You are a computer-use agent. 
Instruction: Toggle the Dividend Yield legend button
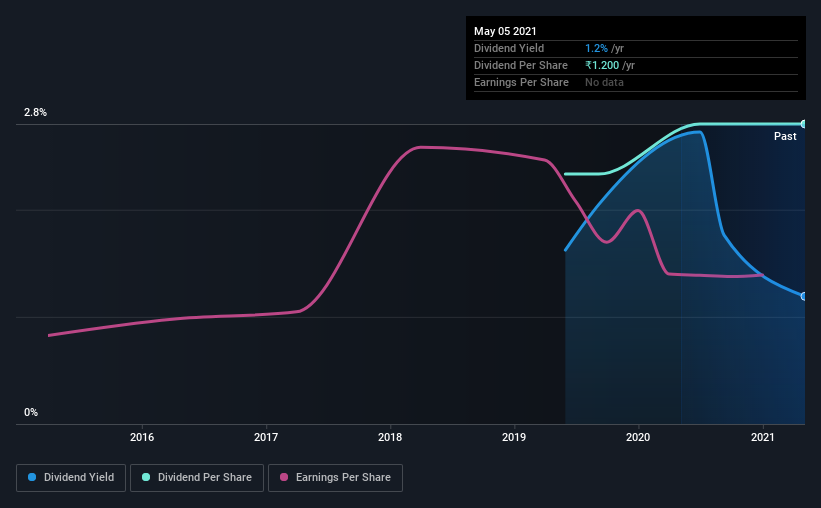tap(71, 478)
